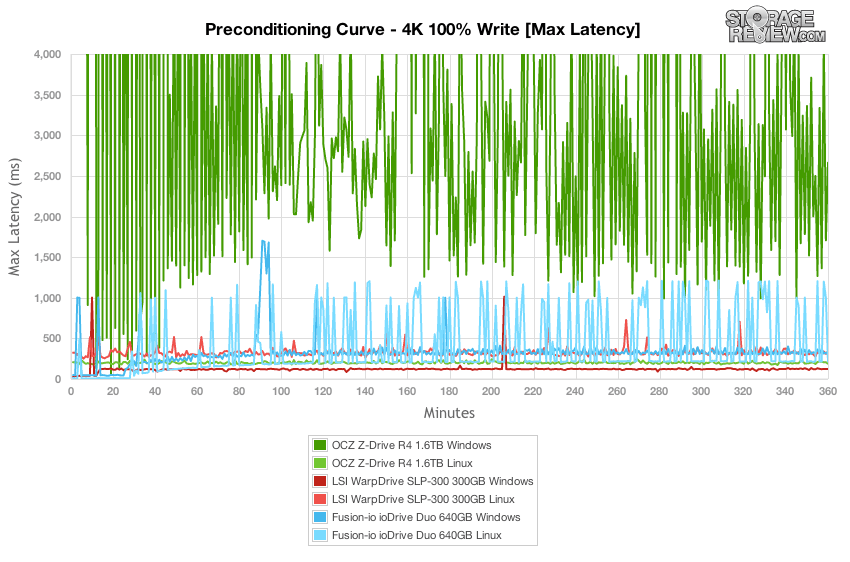Click the 1,500 y-axis label
Image resolution: width=850 pixels, height=562 pixels.
(48, 257)
